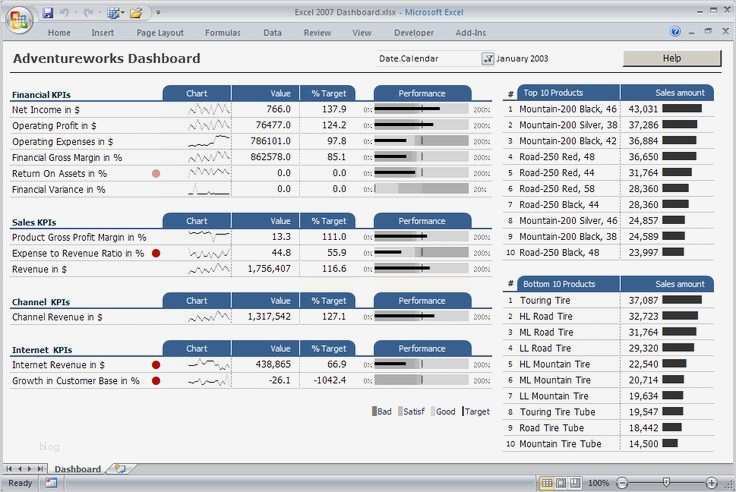Switch to Normal view in status bar
This screenshot has height=492, width=736.
(x=547, y=483)
